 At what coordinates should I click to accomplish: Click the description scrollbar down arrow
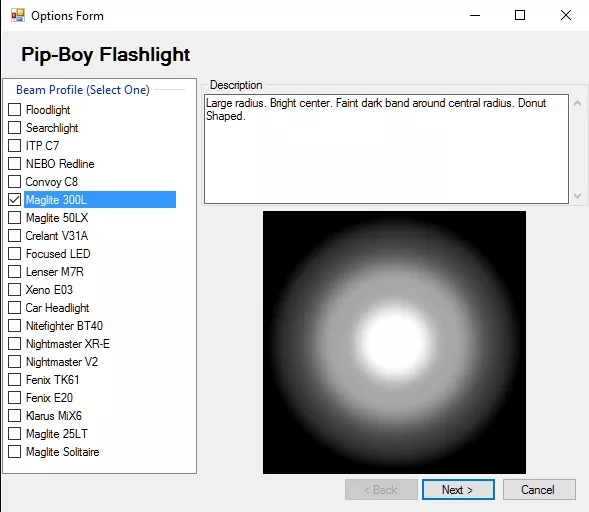click(x=578, y=196)
